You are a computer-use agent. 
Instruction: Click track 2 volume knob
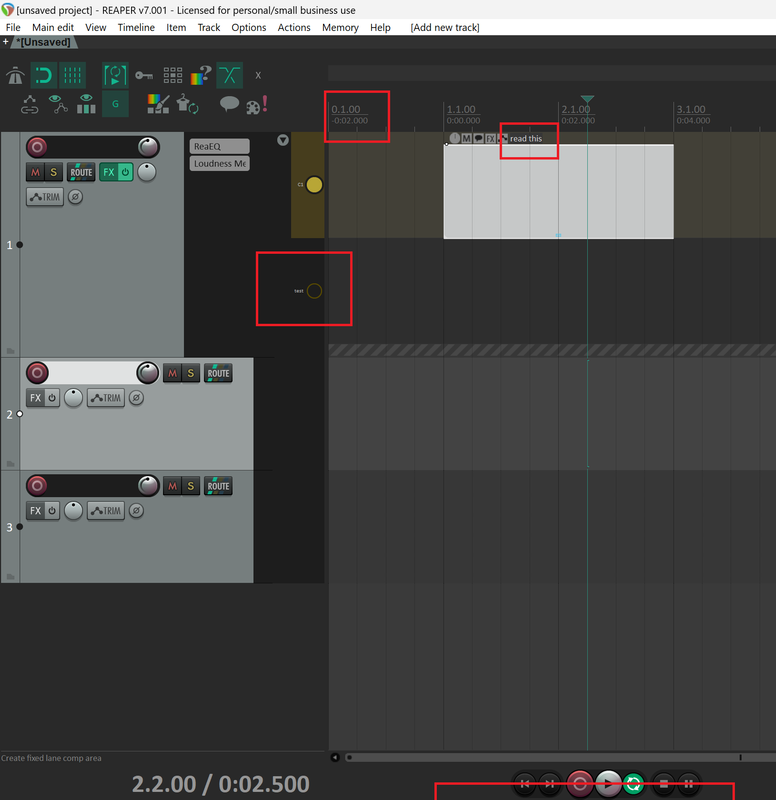(x=148, y=373)
